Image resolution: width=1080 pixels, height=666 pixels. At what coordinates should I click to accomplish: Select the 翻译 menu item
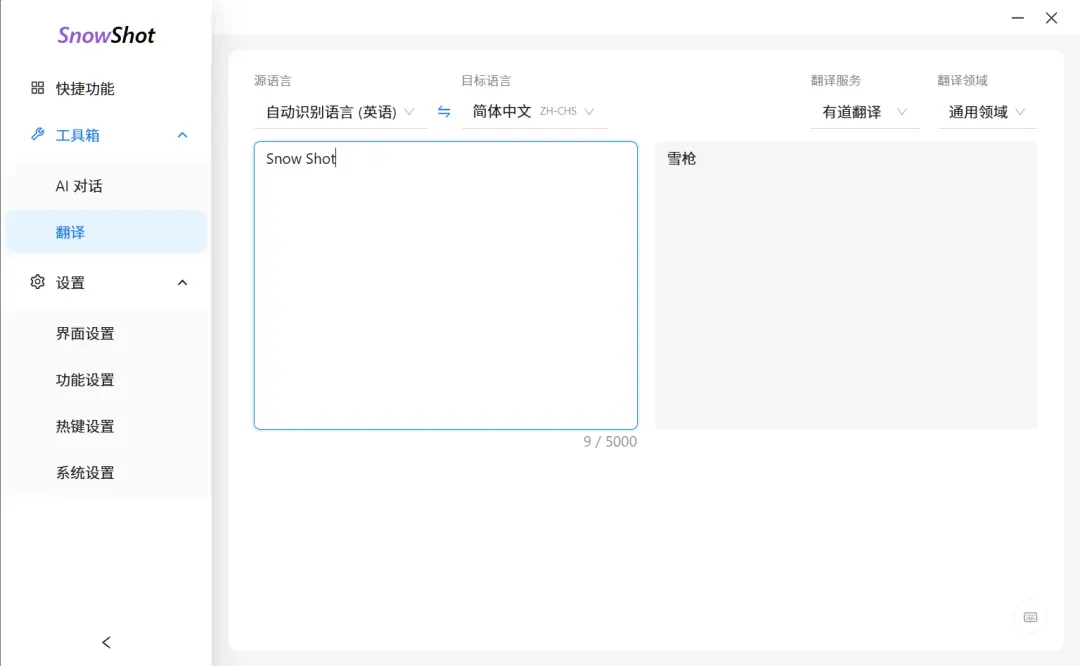[106, 232]
